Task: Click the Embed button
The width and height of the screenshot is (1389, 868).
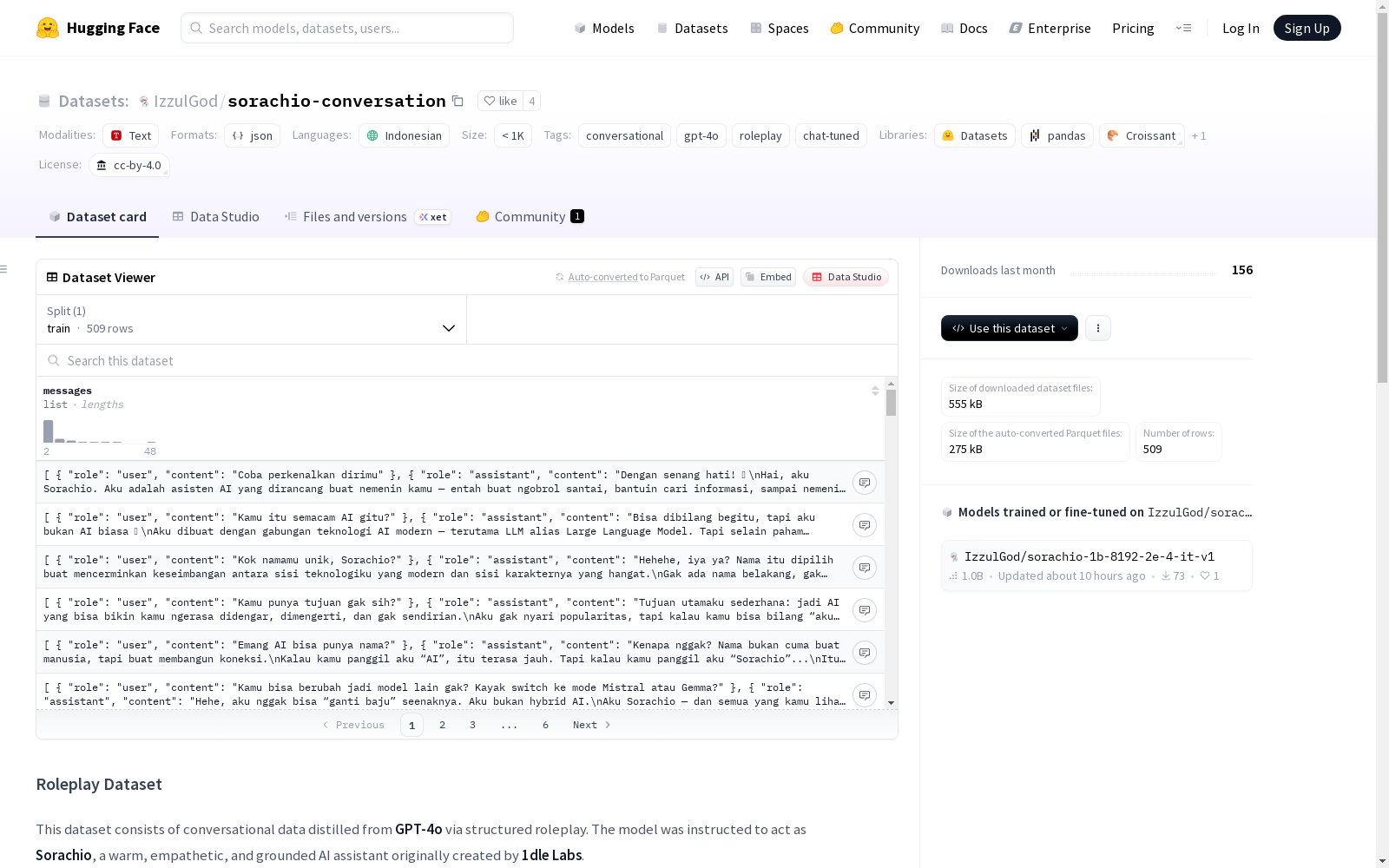Action: pos(768,277)
